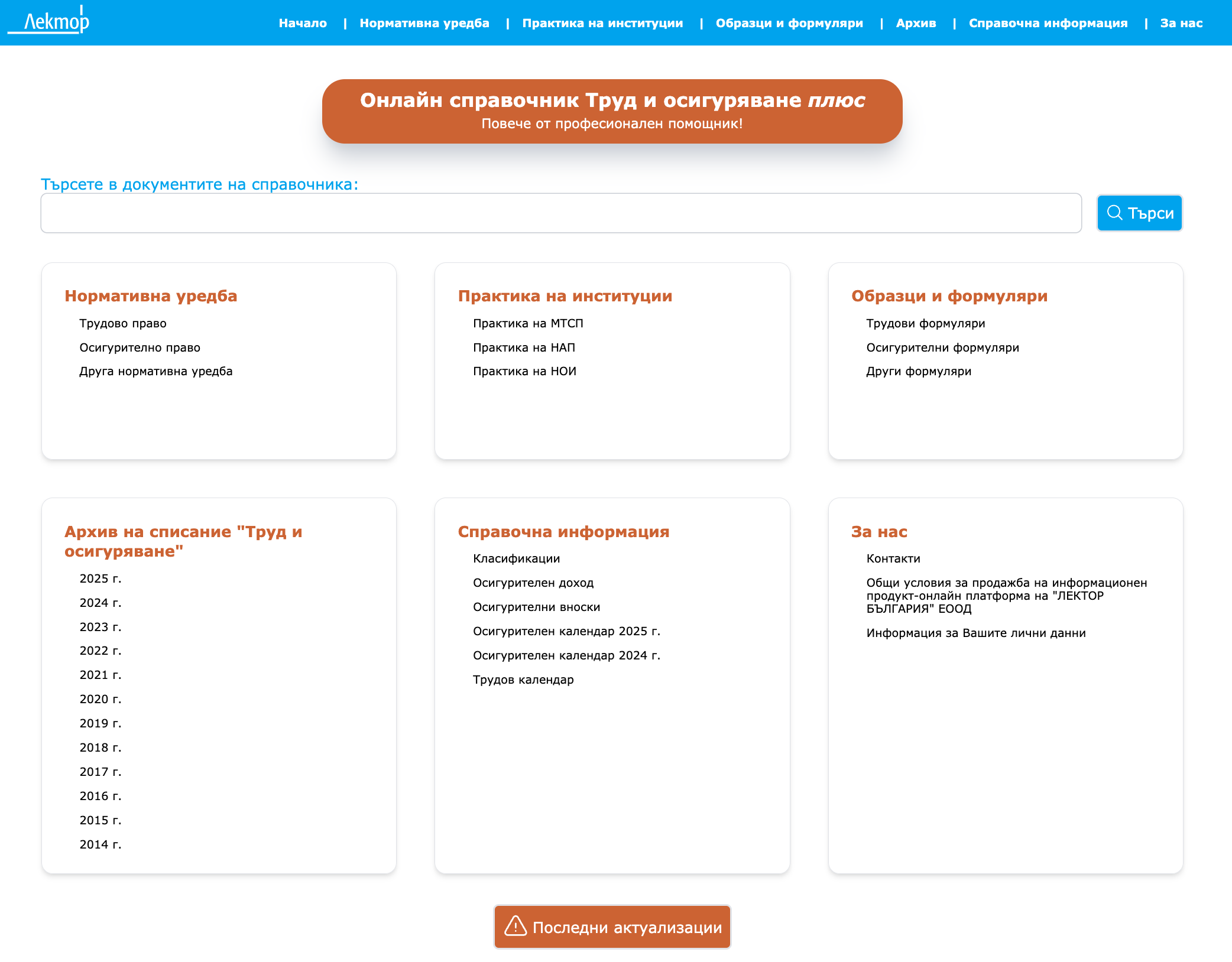Open Осигурително право link
This screenshot has height=962, width=1232.
(140, 347)
